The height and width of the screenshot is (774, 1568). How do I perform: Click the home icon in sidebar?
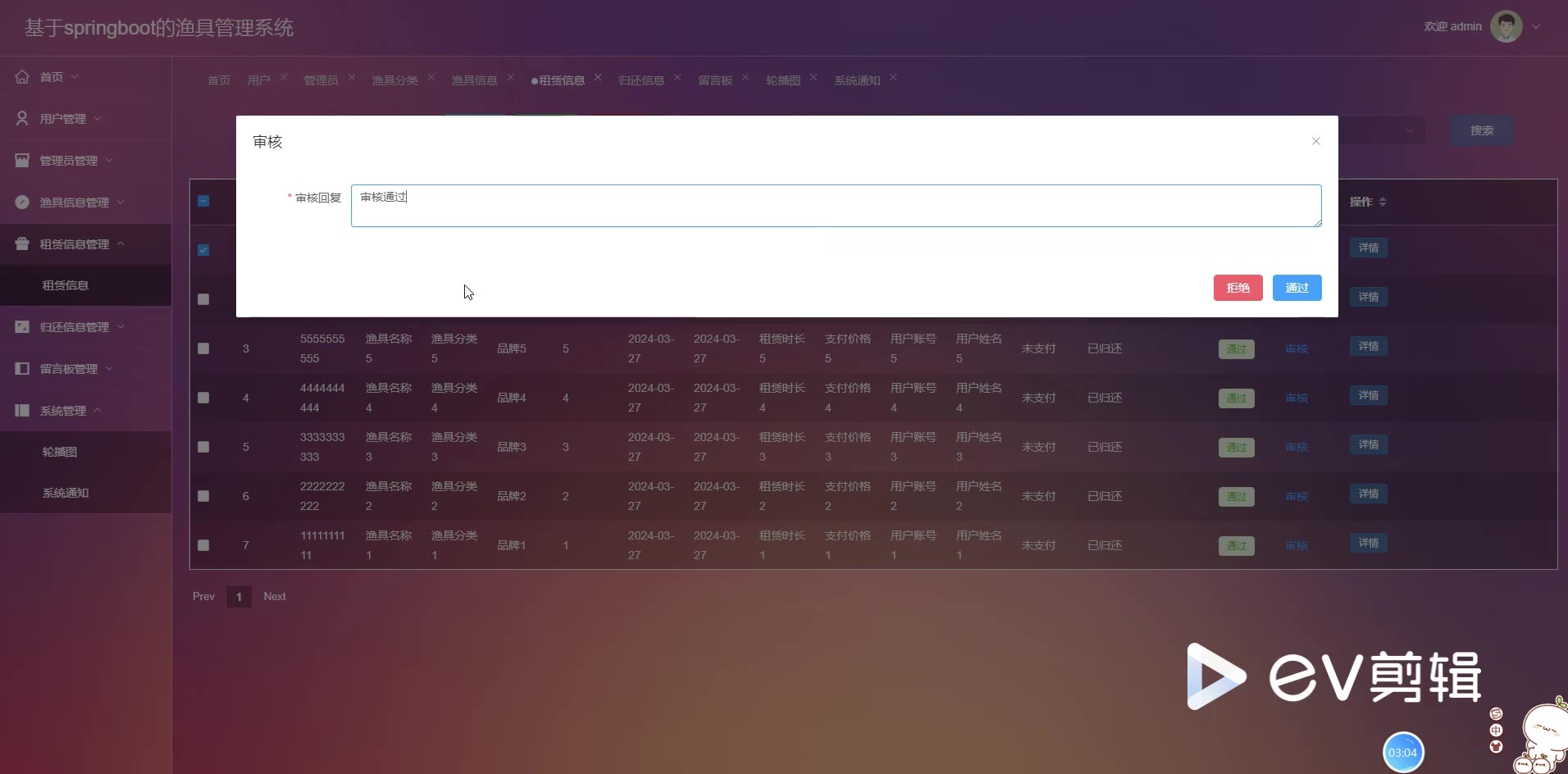point(22,76)
